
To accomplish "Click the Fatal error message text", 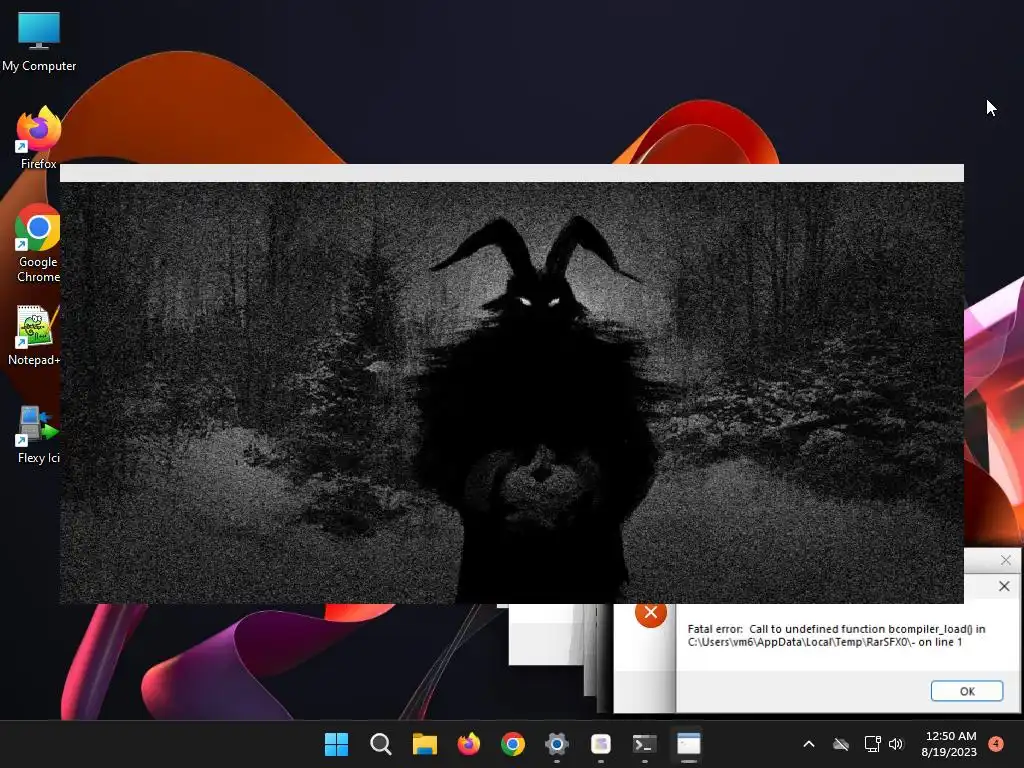I will coord(837,635).
